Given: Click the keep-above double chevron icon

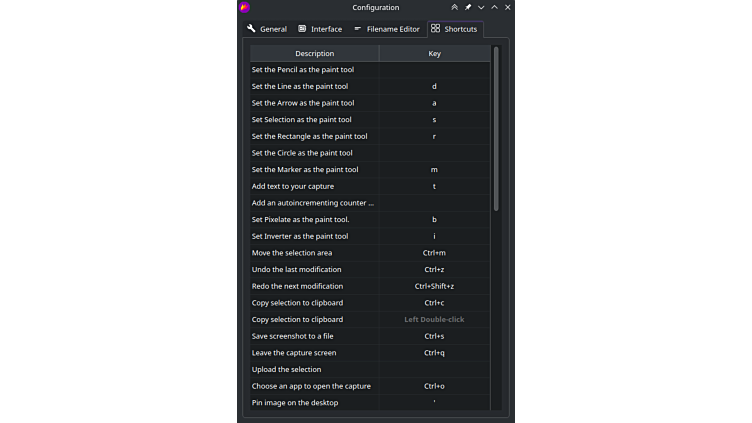Looking at the screenshot, I should pos(455,8).
